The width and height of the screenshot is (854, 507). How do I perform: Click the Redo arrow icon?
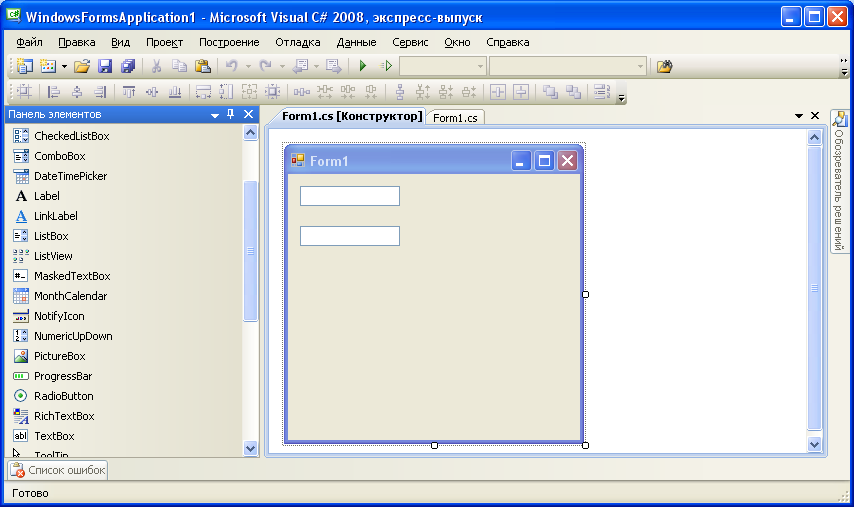point(266,66)
